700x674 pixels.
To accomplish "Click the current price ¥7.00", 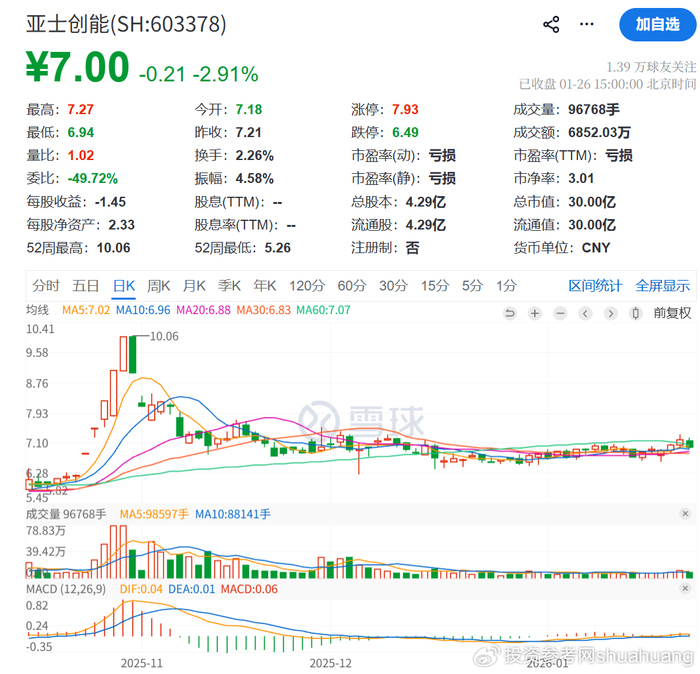I will coord(78,67).
